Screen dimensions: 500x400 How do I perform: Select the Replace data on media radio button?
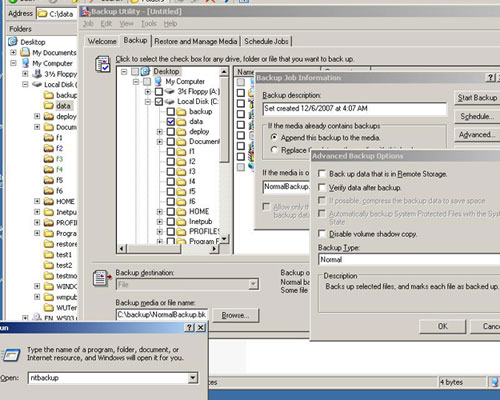(x=274, y=150)
